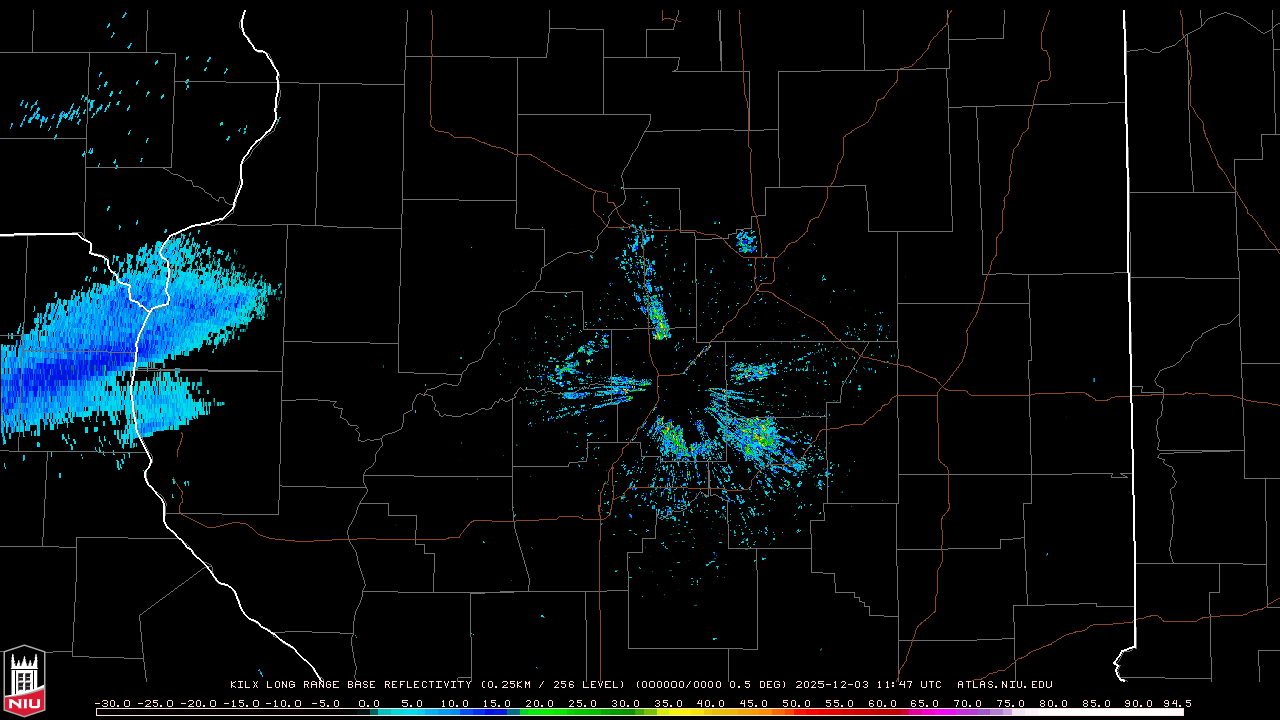Image resolution: width=1280 pixels, height=720 pixels.
Task: Open the ATLAS.NIU.EDU link text
Action: pos(1004,685)
